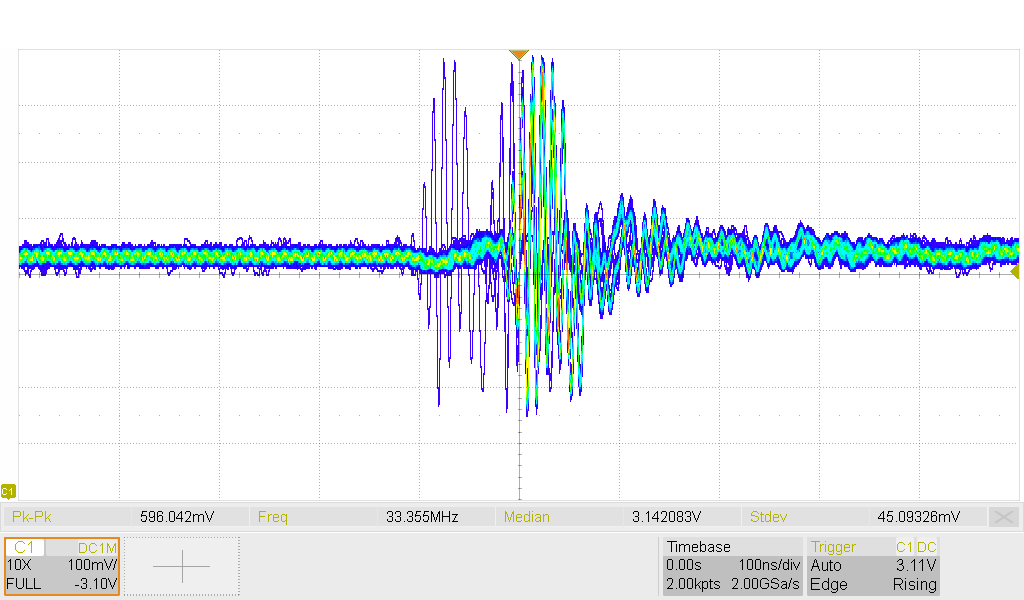The image size is (1024, 600).
Task: Select the Median measurement label
Action: click(x=526, y=517)
